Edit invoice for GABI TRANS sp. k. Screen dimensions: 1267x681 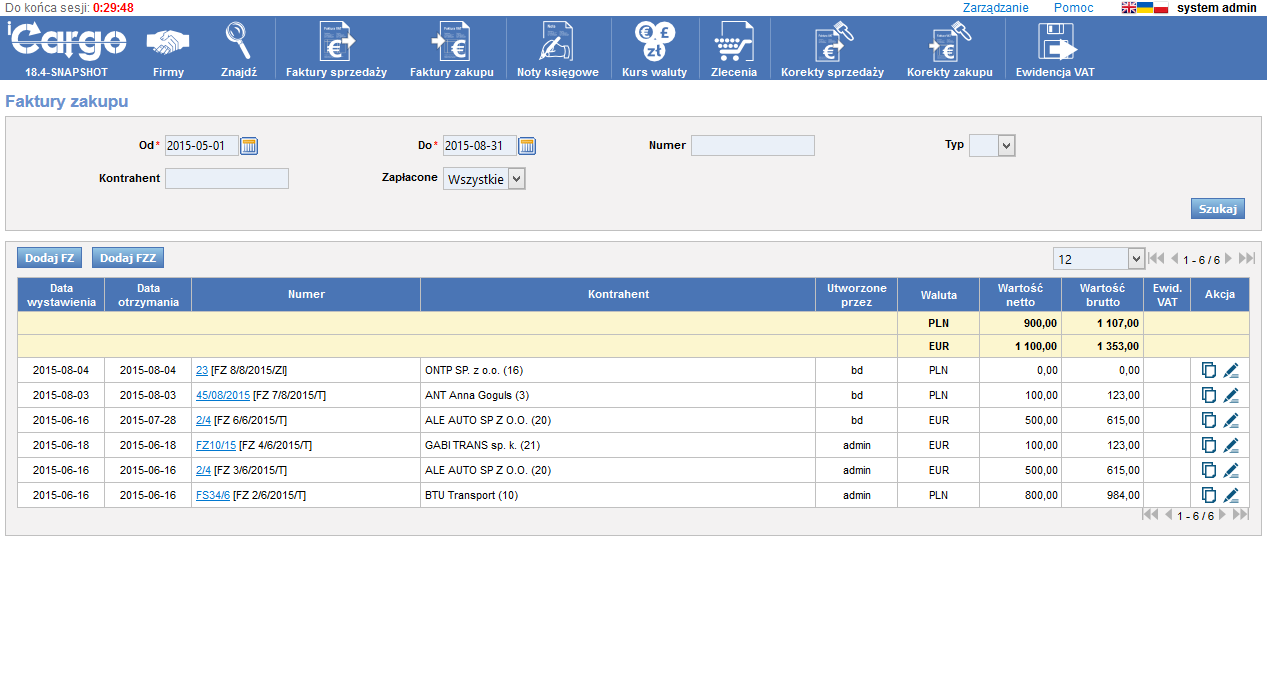pyautogui.click(x=1231, y=445)
